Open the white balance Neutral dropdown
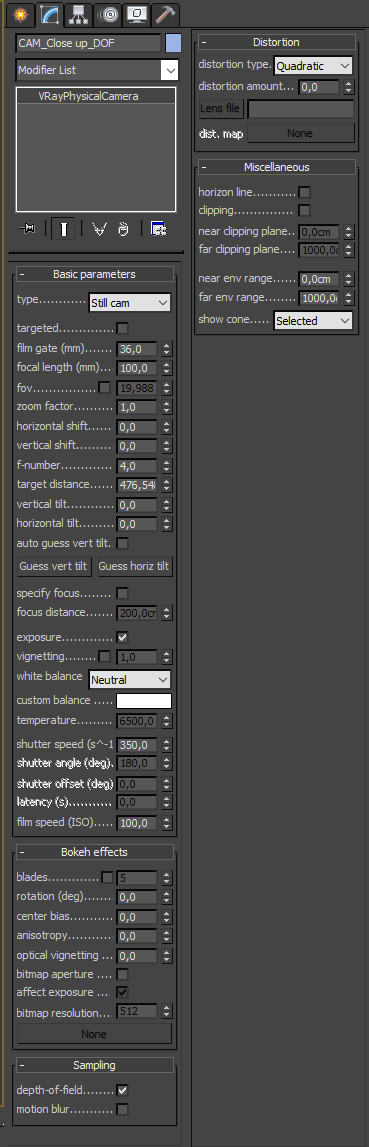Image resolution: width=369 pixels, height=1147 pixels. click(x=130, y=680)
